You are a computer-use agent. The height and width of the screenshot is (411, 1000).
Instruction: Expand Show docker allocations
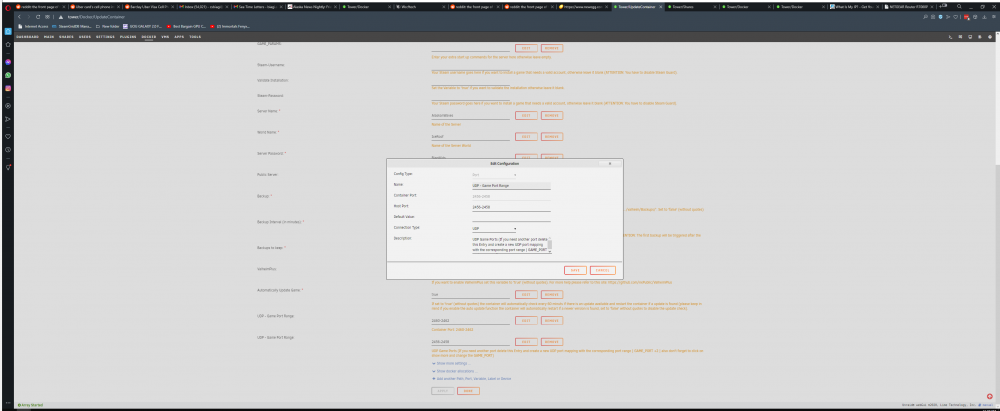point(455,371)
